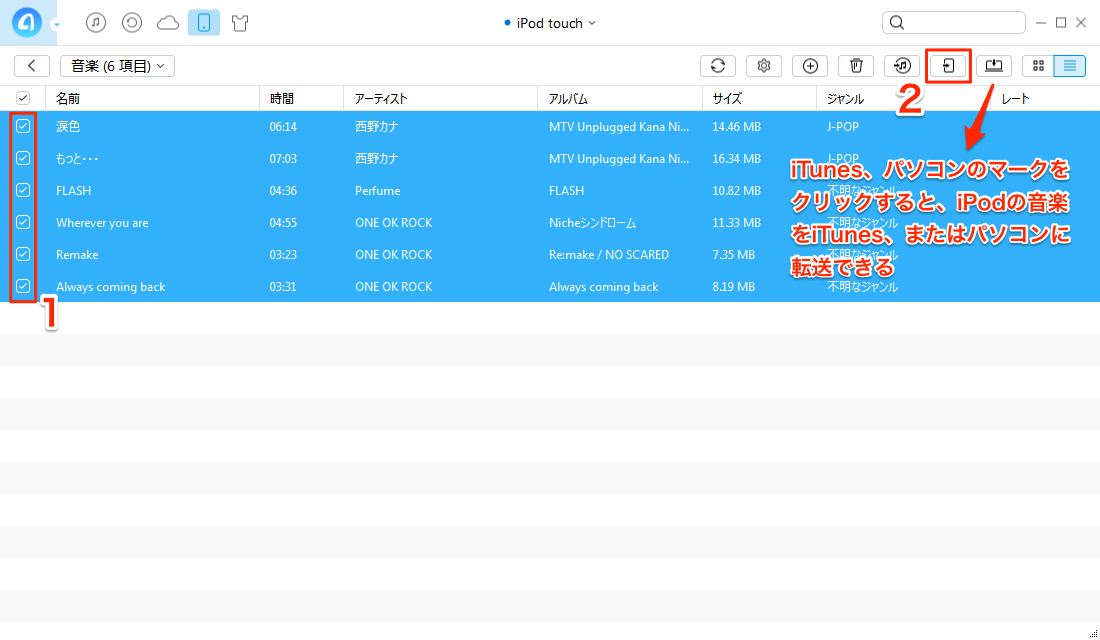Sort by the アーティスト column header

click(381, 99)
